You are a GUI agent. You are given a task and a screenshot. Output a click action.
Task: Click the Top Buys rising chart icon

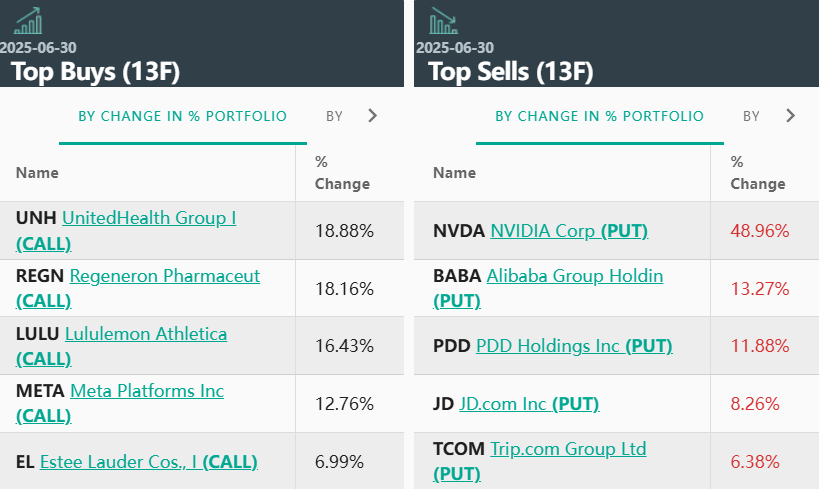[29, 21]
